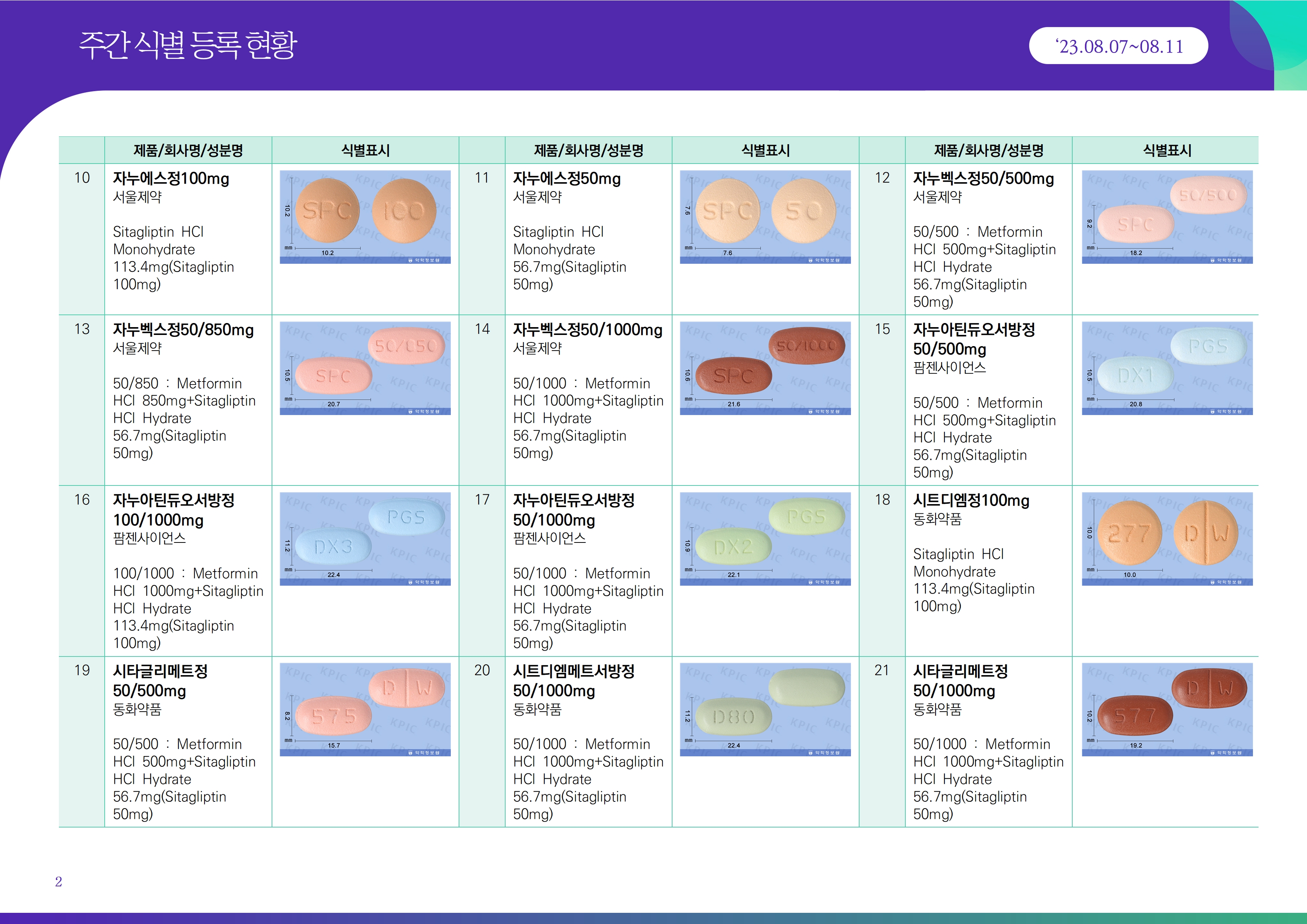Screen dimensions: 1307x924
Task: Click product name 자누벡스정50/1000mg
Action: pos(588,330)
